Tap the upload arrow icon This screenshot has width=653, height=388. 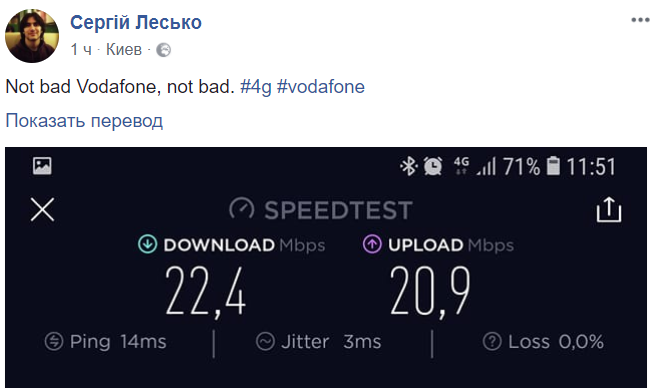(372, 244)
